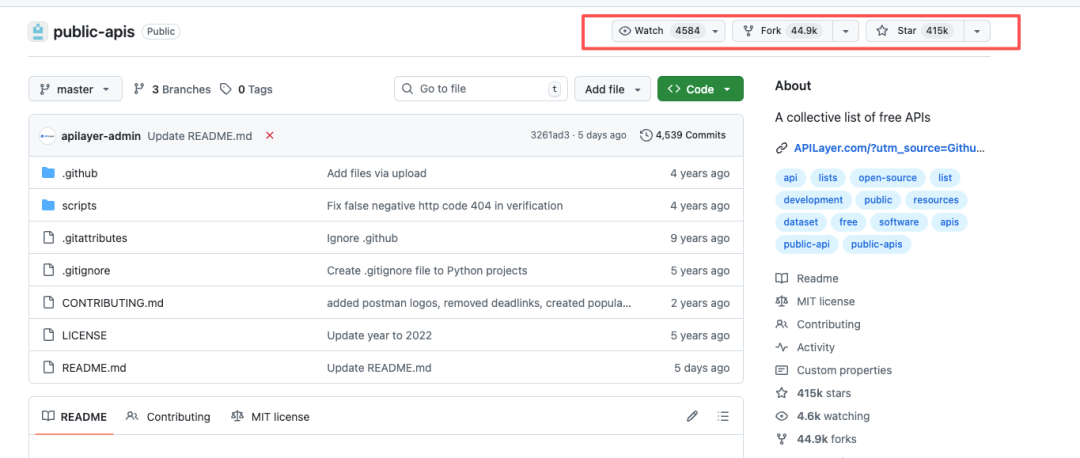This screenshot has width=1080, height=458.
Task: Click the LICENSE file icon
Action: 48,335
